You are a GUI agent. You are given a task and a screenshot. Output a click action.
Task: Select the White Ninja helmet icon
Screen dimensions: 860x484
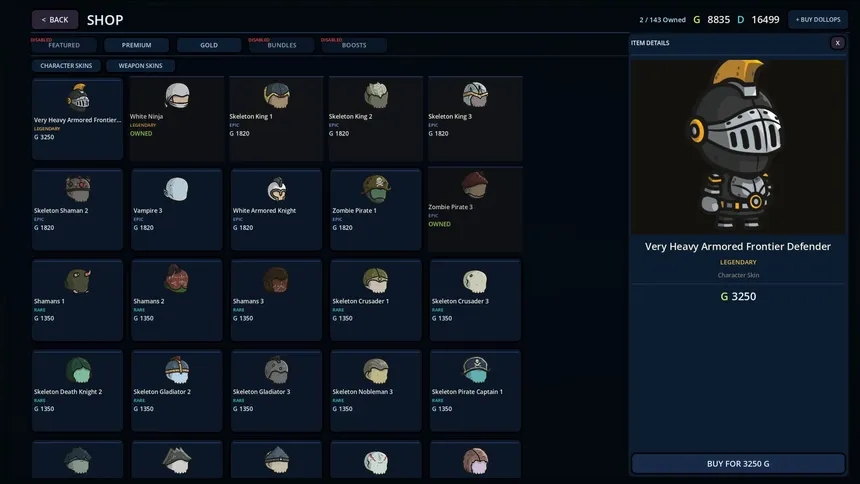coord(177,95)
